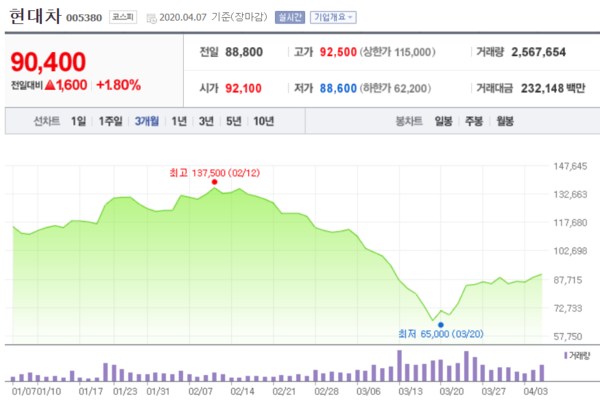The width and height of the screenshot is (600, 410).
Task: Switch to the 3년 chart range
Action: click(206, 121)
